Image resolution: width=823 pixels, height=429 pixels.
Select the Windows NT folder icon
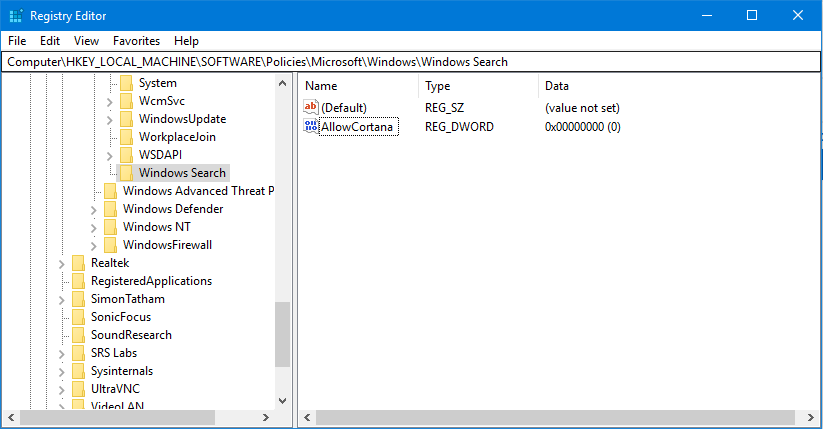point(110,227)
